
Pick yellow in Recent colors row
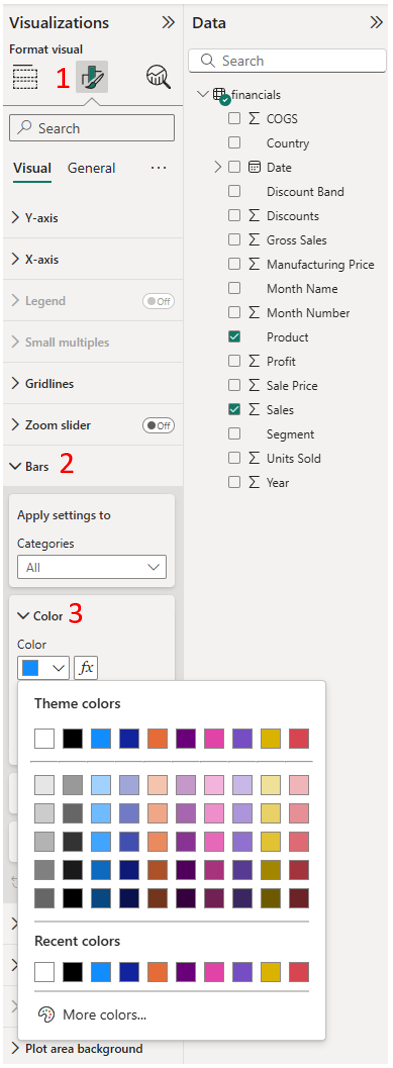tap(270, 972)
